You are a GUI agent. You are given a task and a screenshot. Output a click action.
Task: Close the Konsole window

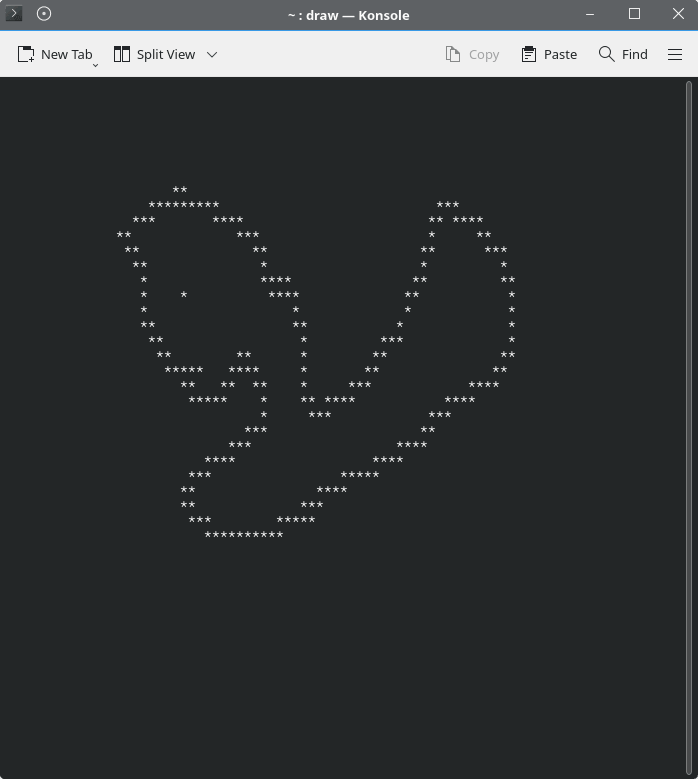point(678,14)
